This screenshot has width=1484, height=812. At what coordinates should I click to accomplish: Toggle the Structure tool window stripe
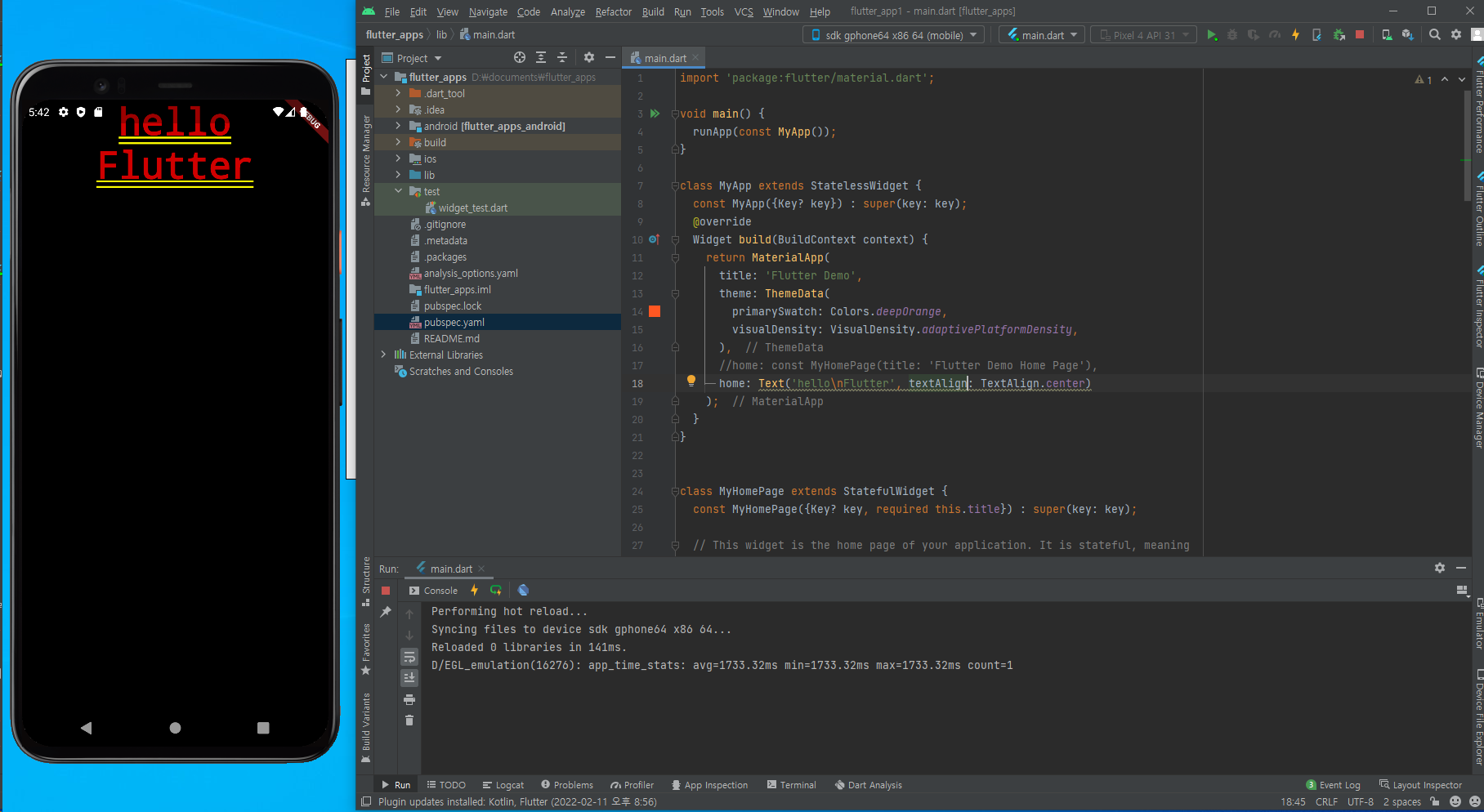tap(365, 582)
